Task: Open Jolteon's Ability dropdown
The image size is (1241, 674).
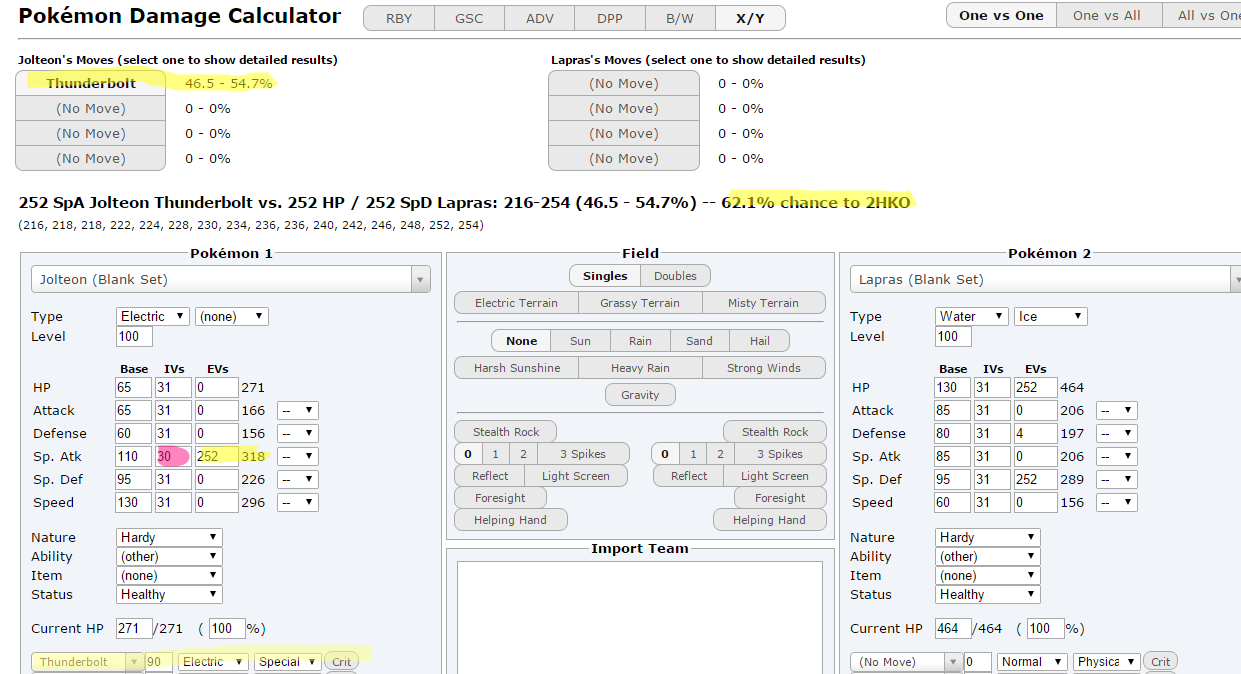Action: tap(169, 556)
